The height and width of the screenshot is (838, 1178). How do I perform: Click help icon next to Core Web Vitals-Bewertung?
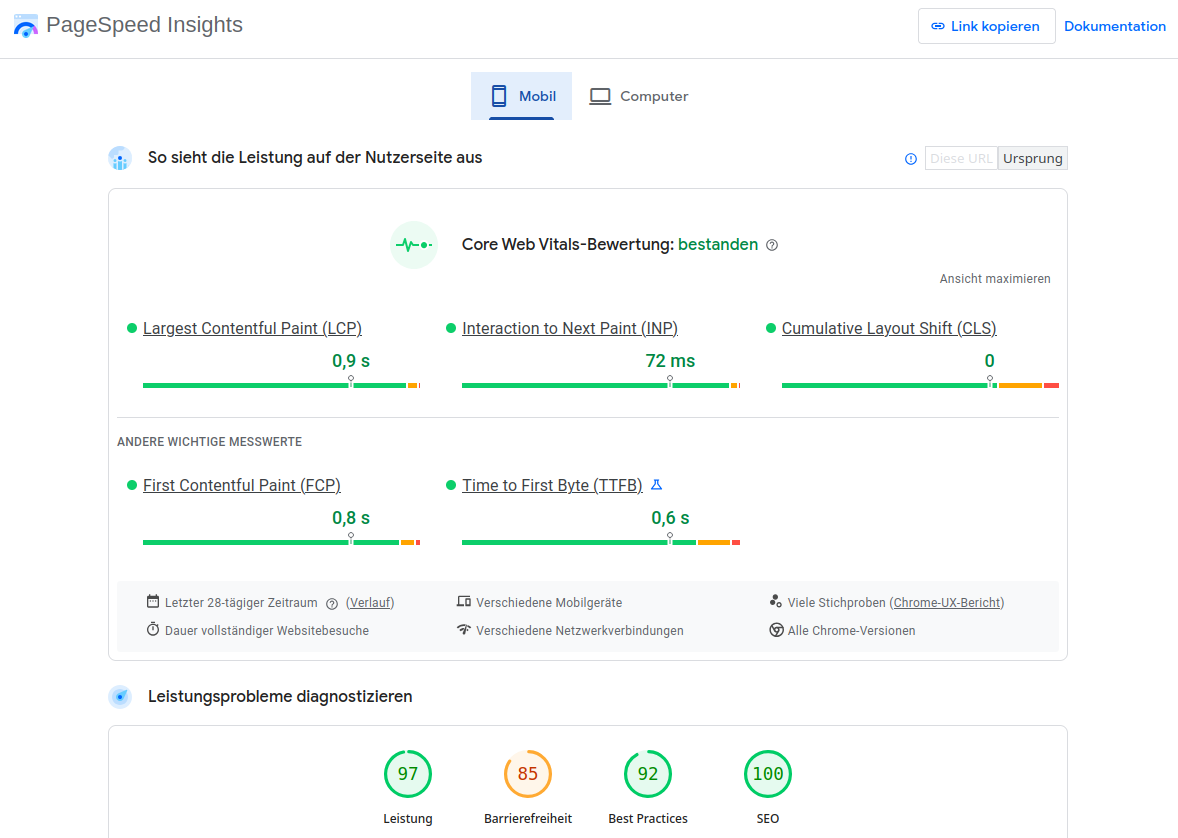click(772, 245)
